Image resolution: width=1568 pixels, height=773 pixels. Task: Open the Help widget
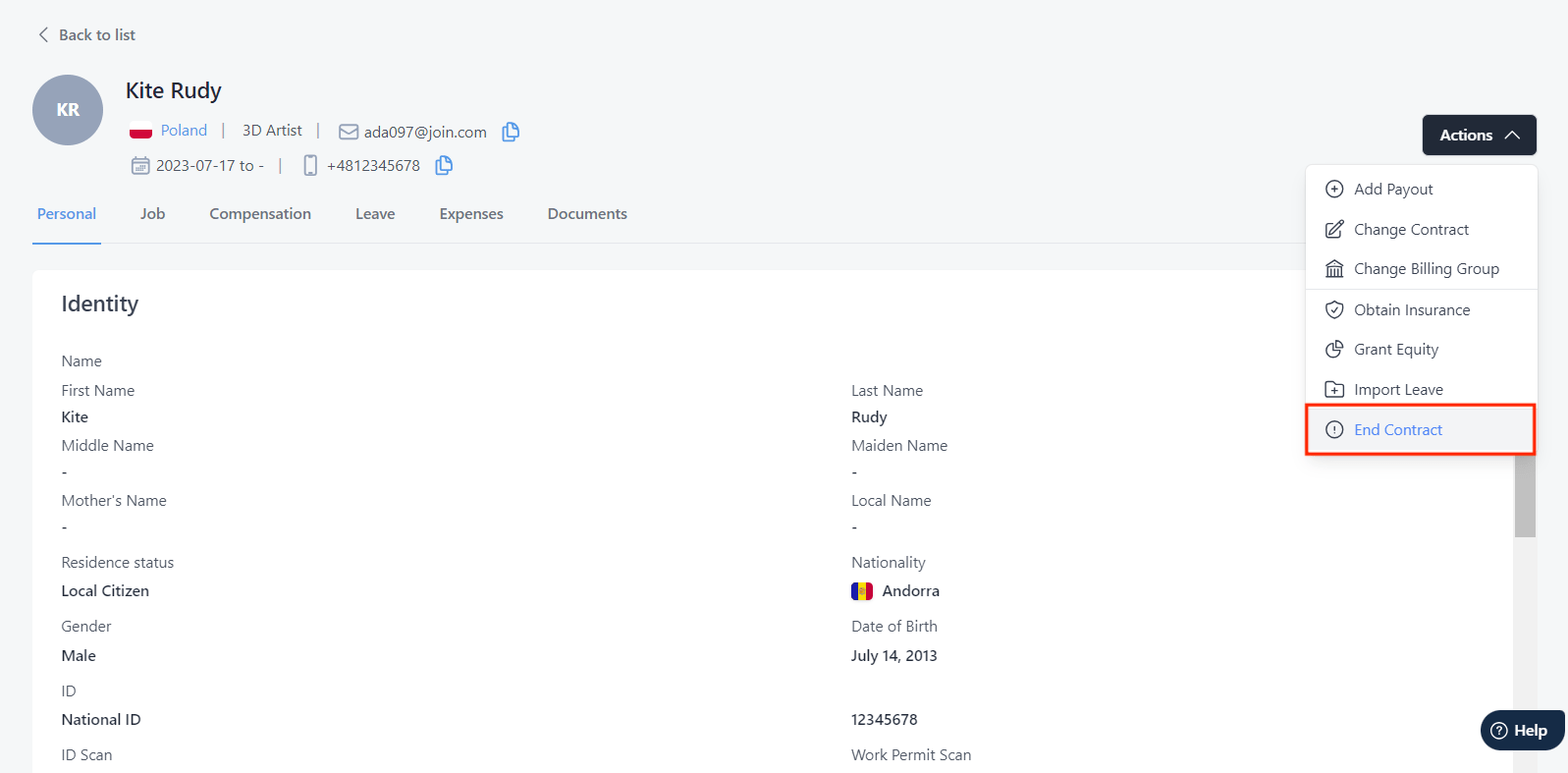1523,730
